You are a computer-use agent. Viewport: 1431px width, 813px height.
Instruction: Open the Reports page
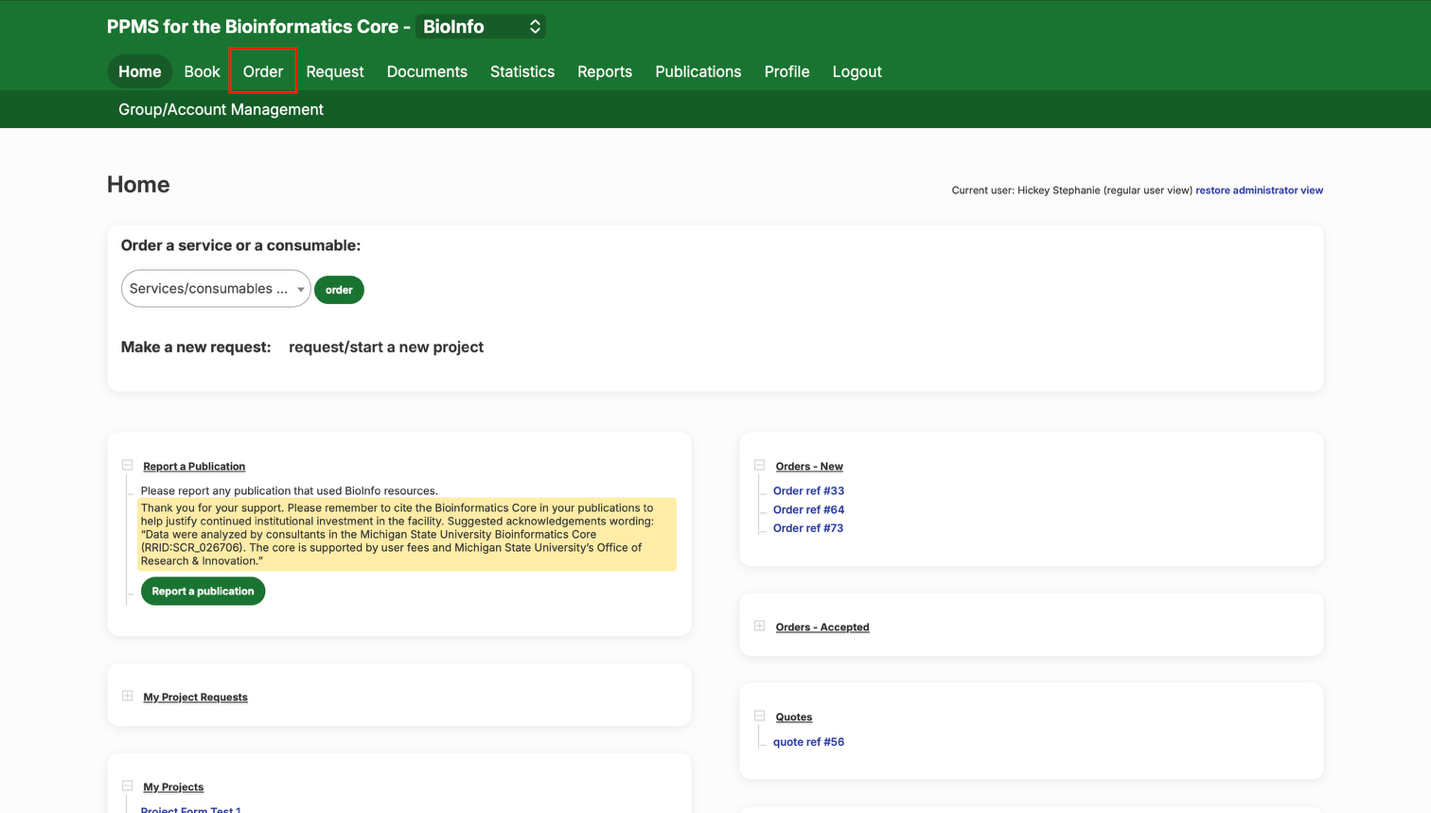tap(605, 72)
